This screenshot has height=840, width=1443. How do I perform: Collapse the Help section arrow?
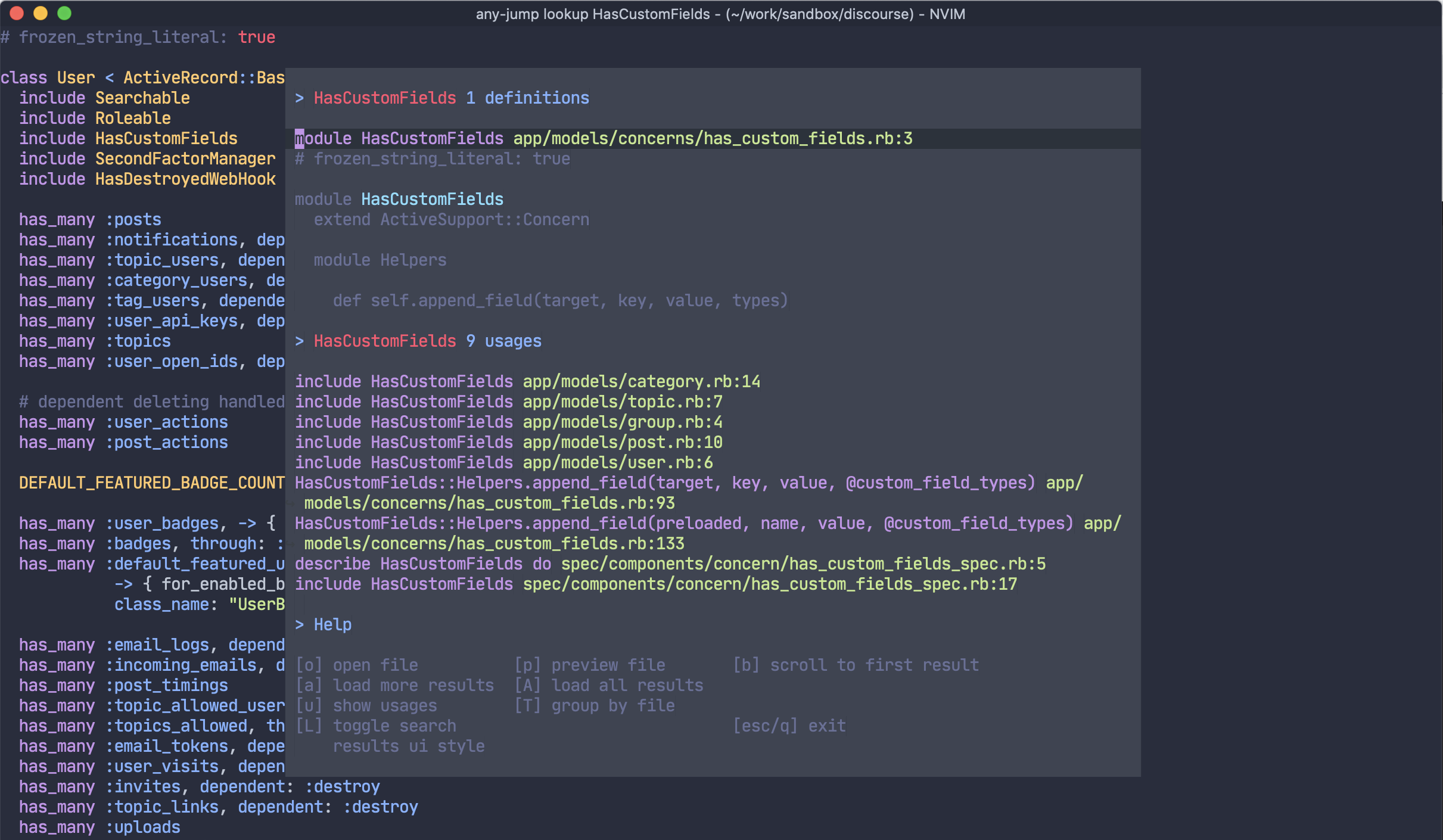pyautogui.click(x=300, y=625)
